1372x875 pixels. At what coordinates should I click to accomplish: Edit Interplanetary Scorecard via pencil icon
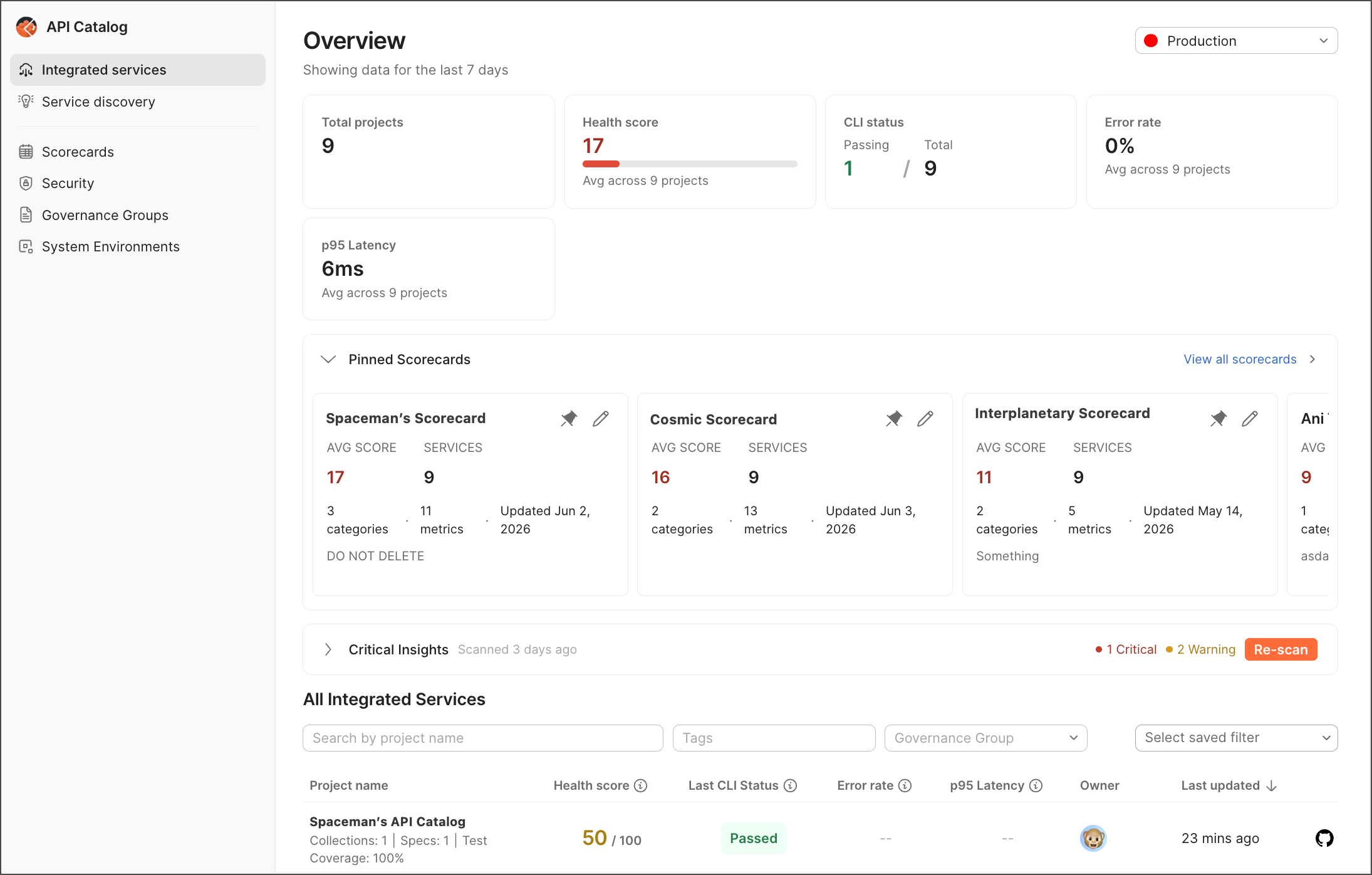pyautogui.click(x=1250, y=419)
